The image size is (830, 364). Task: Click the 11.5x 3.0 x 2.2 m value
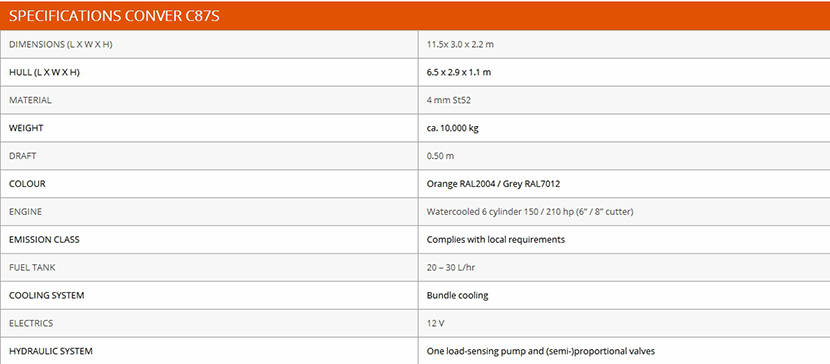click(x=460, y=44)
